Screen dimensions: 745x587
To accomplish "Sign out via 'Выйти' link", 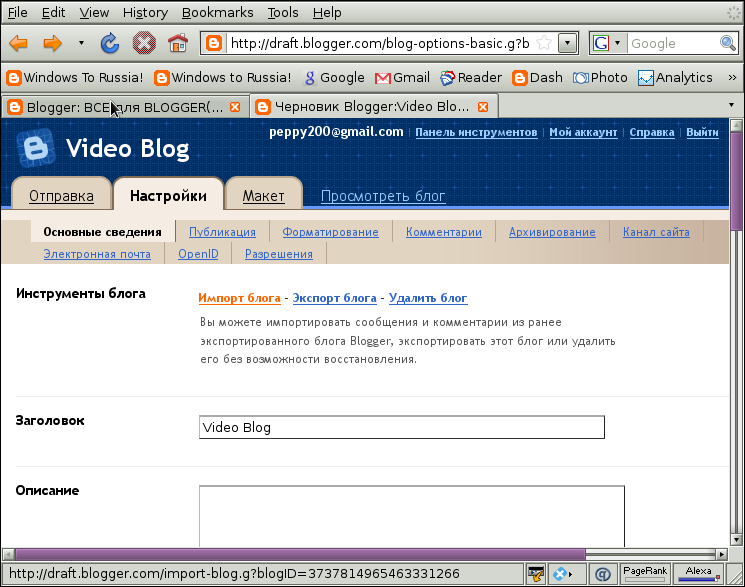I will (x=702, y=132).
